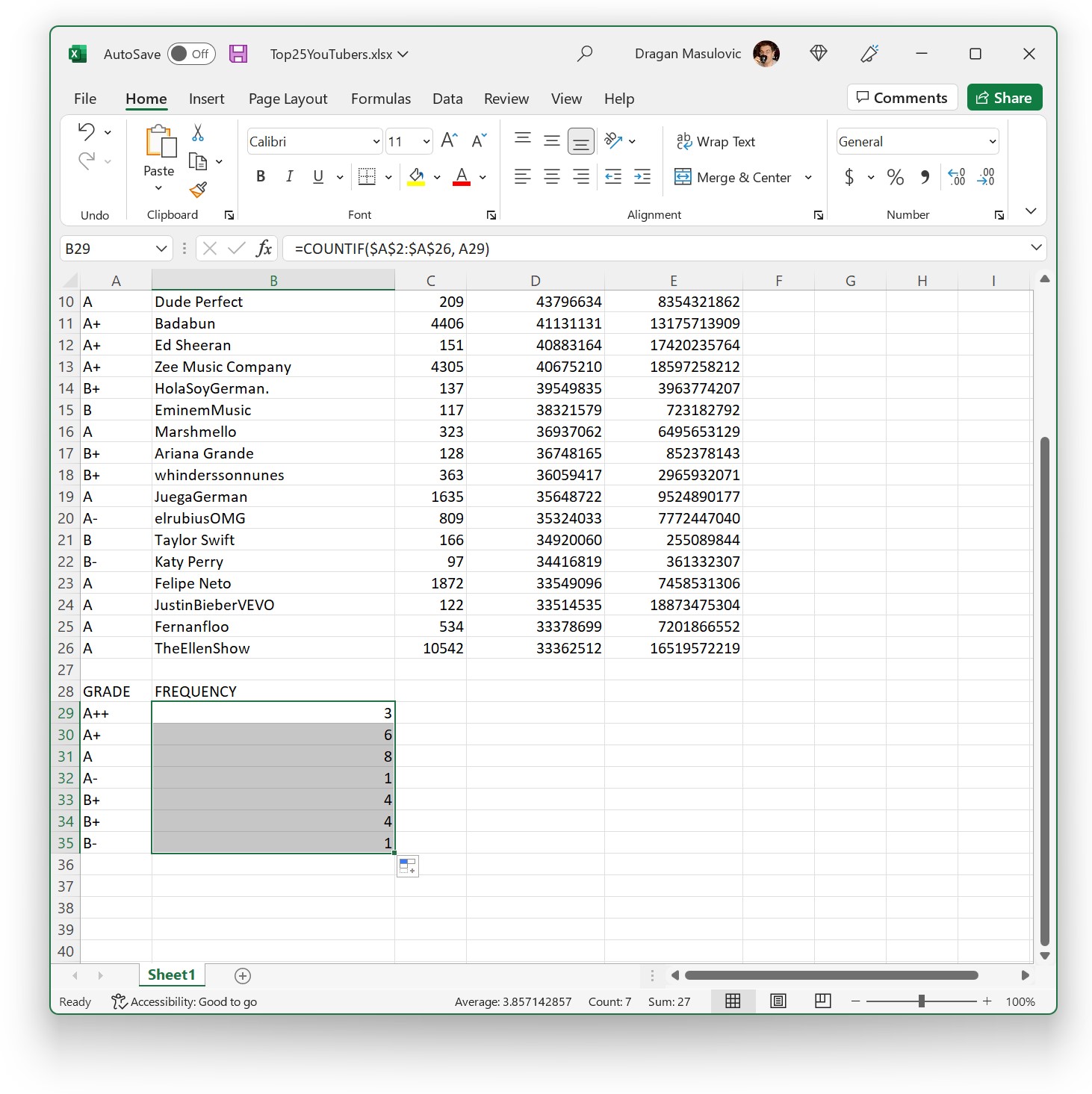Open the font size dropdown
Viewport: 1092px width, 1094px height.
pos(426,141)
